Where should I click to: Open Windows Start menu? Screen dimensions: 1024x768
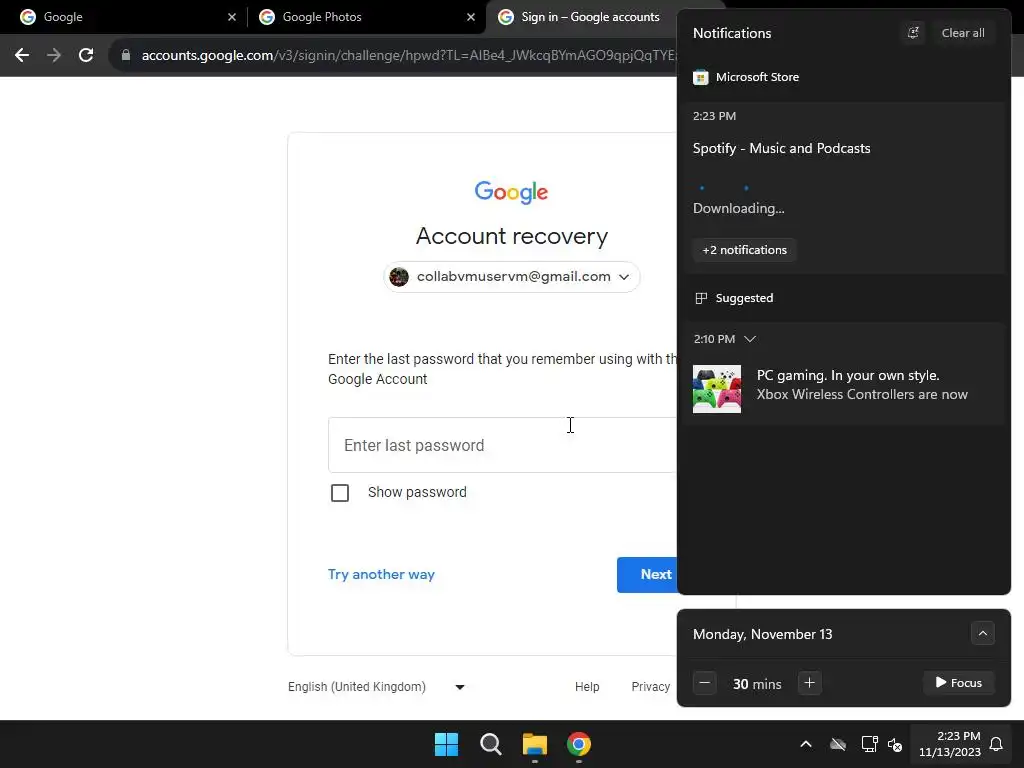click(x=447, y=744)
